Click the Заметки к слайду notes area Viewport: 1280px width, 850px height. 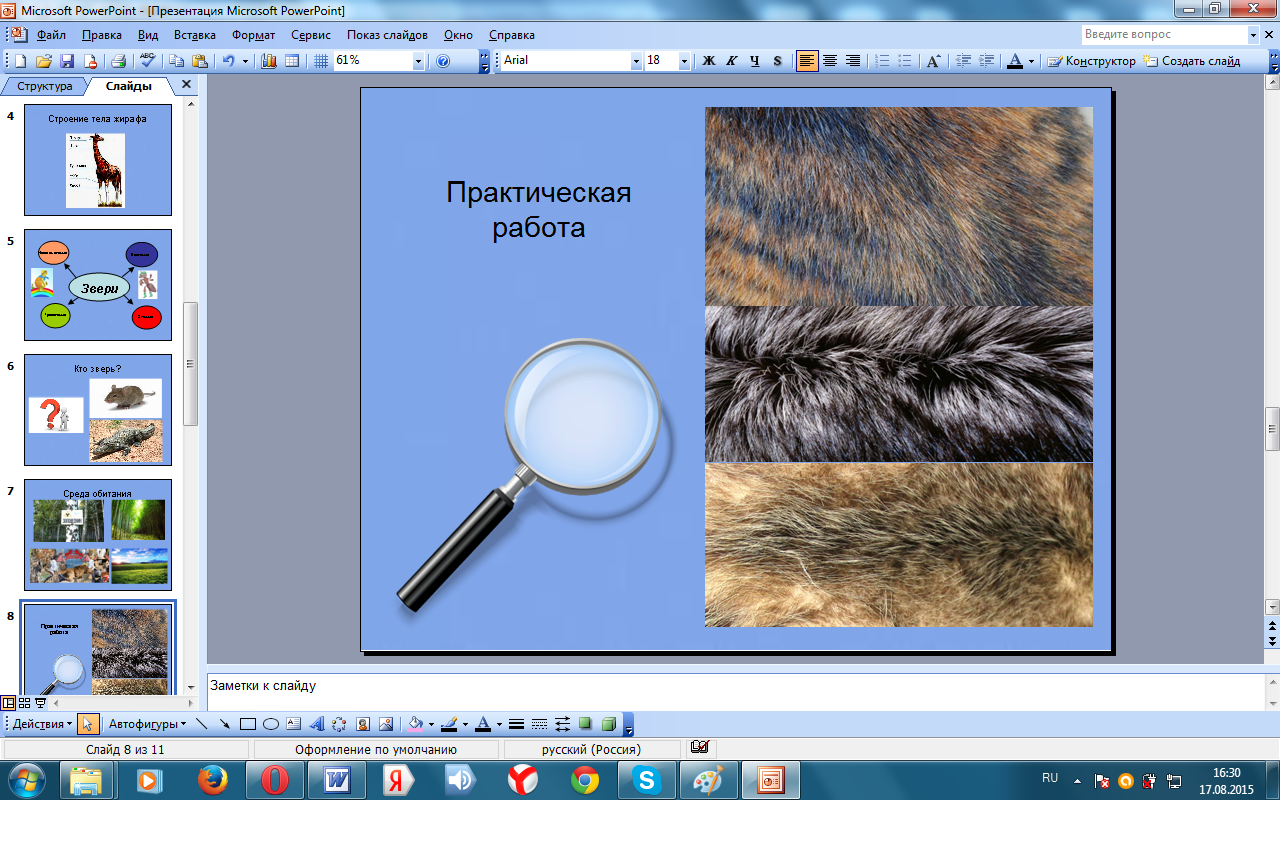coord(735,691)
